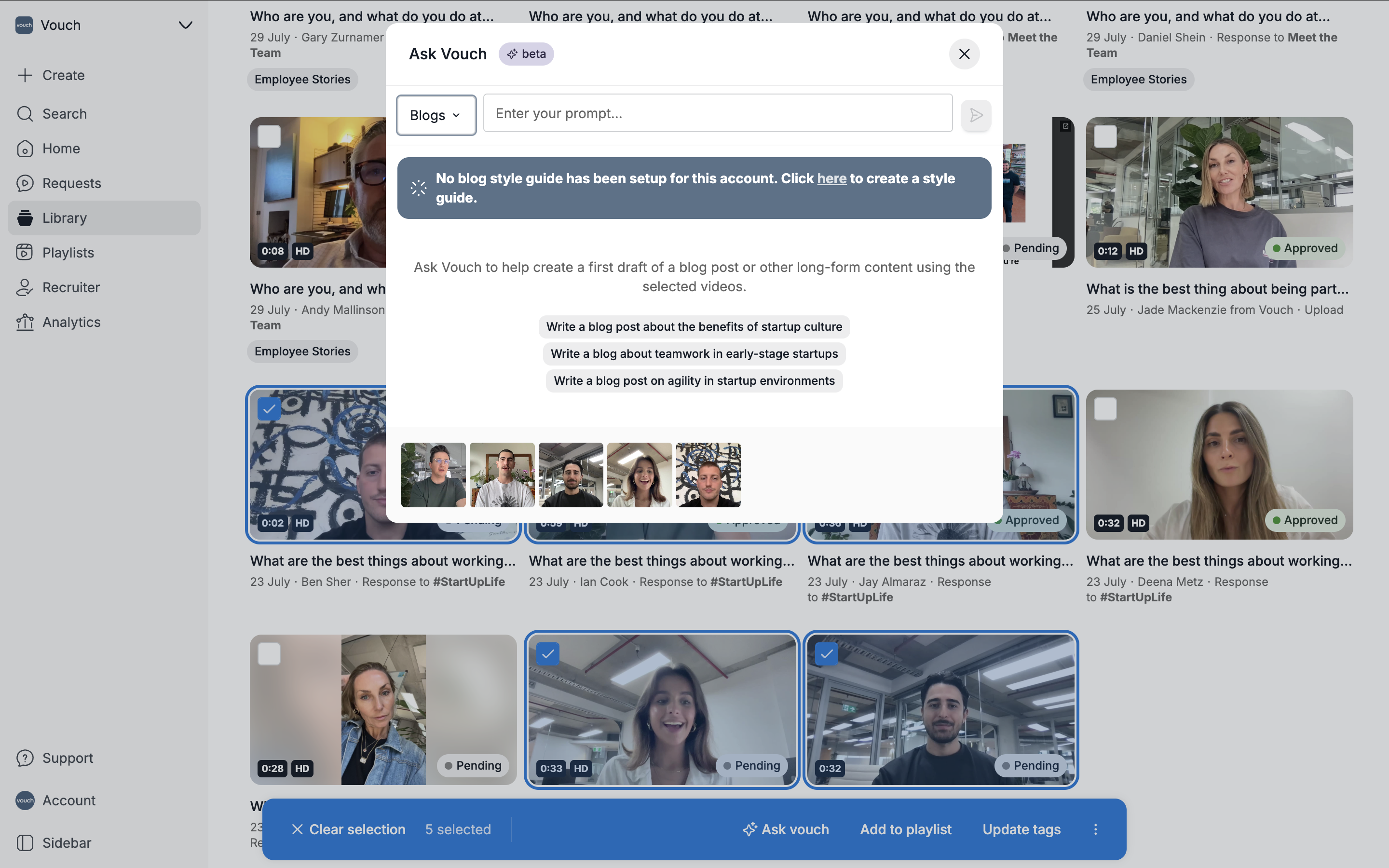Choose 'agility in startup environments' suggestion
Viewport: 1389px width, 868px height.
(x=694, y=380)
